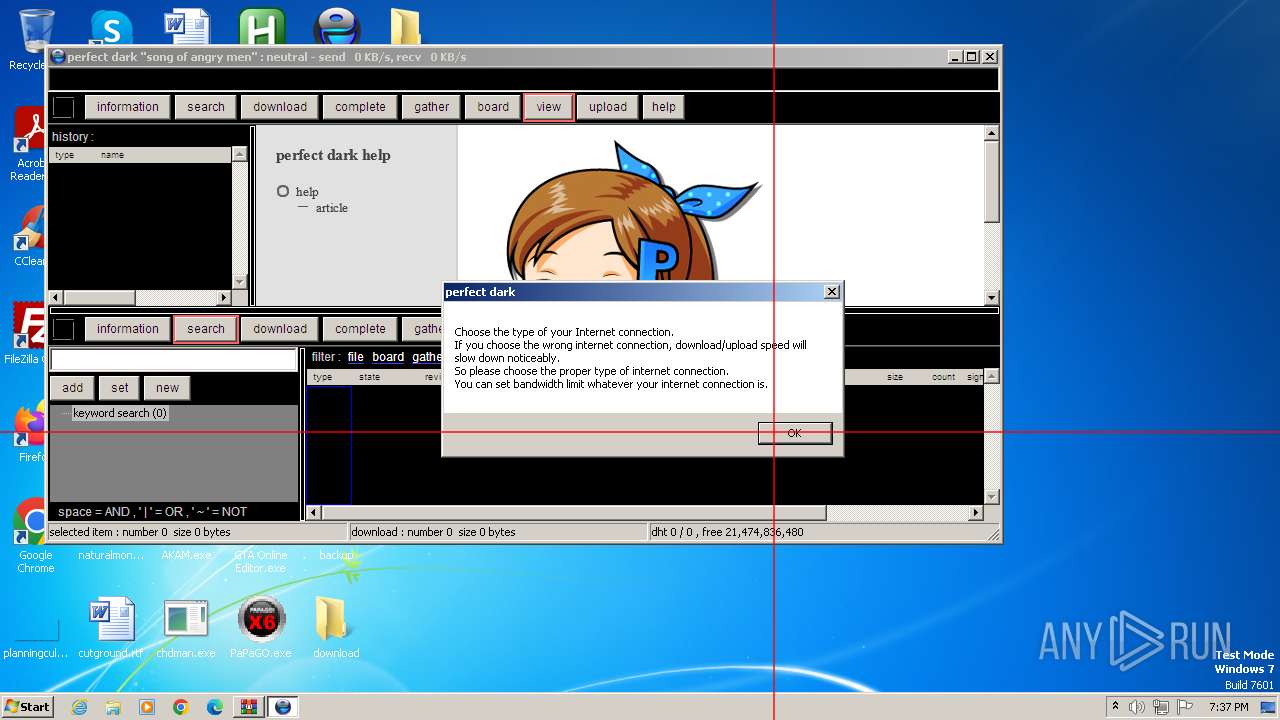Open the help tab in top pane
1280x720 pixels.
[x=664, y=107]
